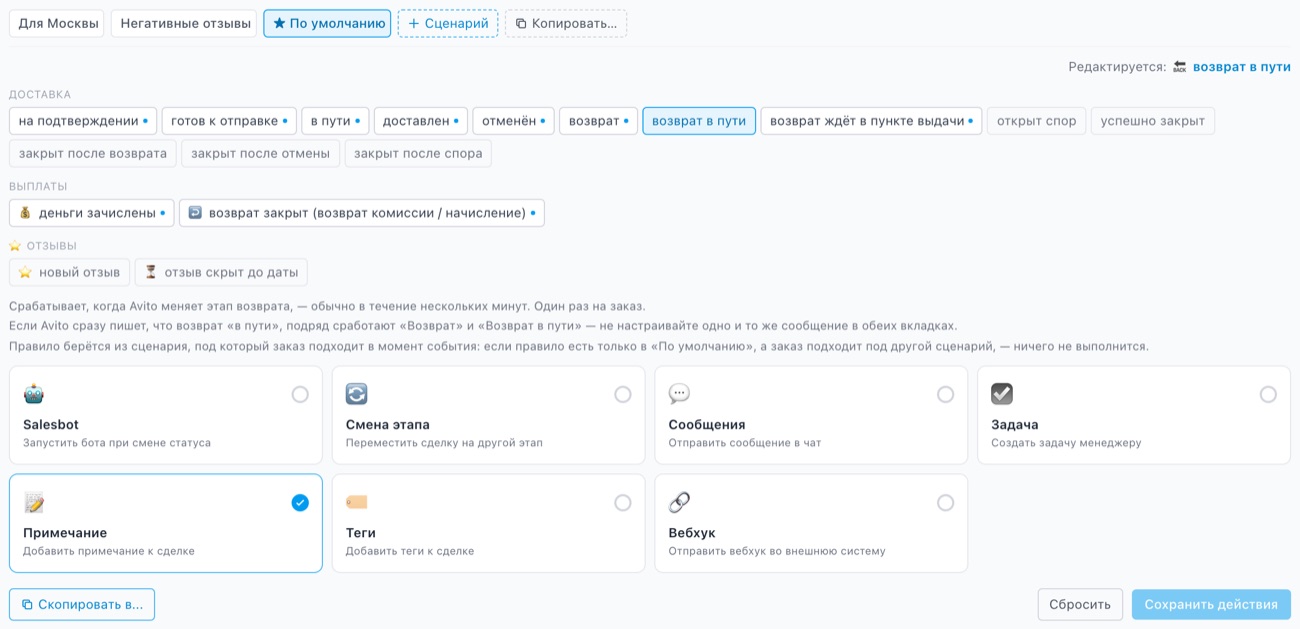The width and height of the screenshot is (1300, 629).
Task: Open the закрыт после возврата tab
Action: click(93, 153)
